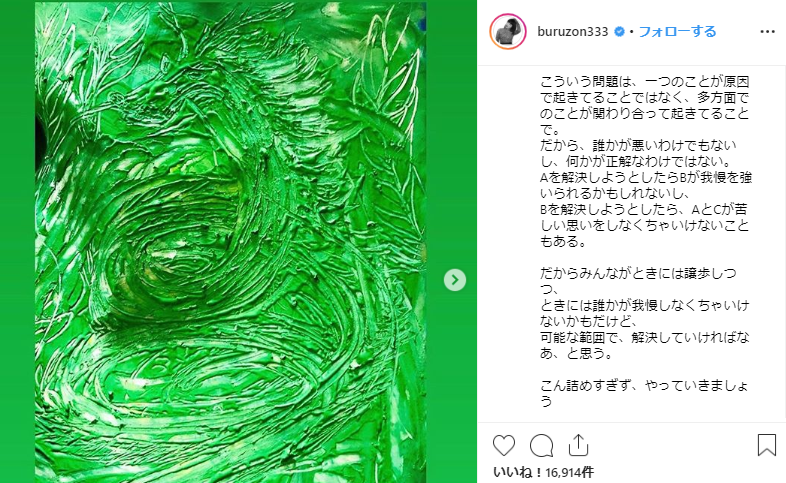Like the post with the heart icon

pyautogui.click(x=504, y=445)
